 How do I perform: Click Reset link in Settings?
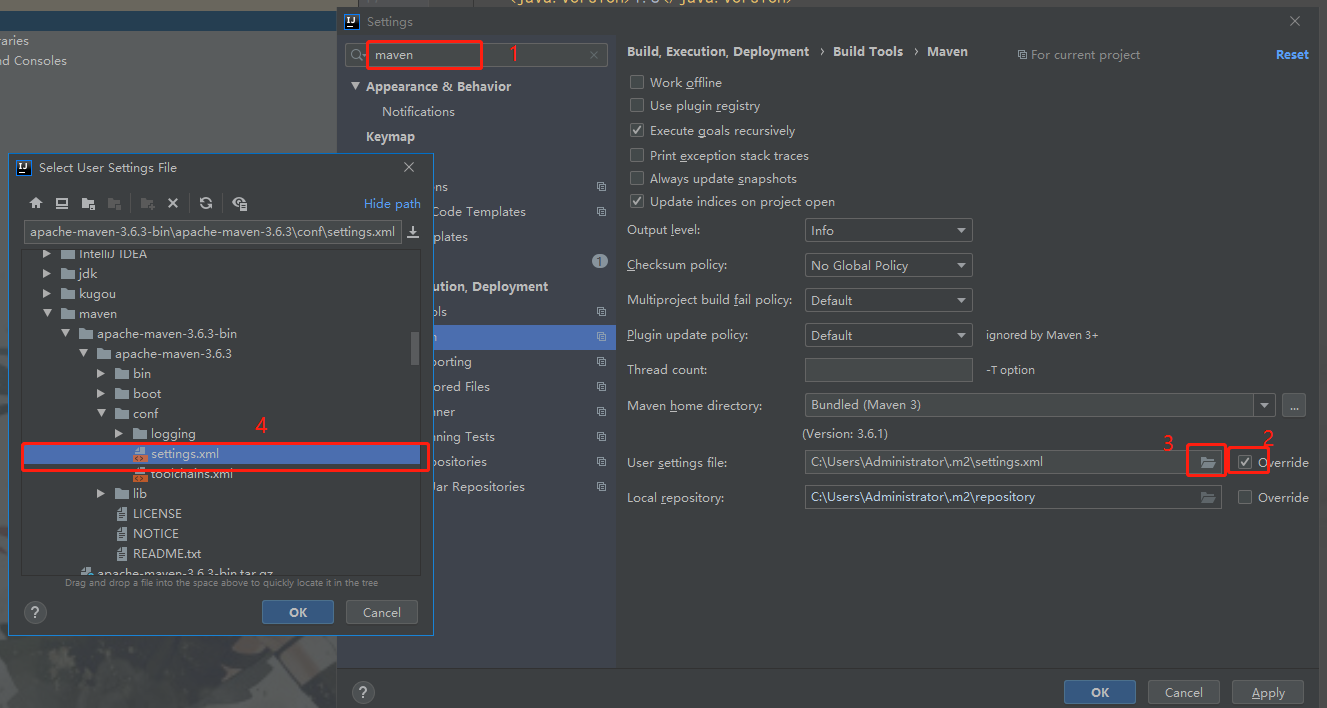point(1292,54)
